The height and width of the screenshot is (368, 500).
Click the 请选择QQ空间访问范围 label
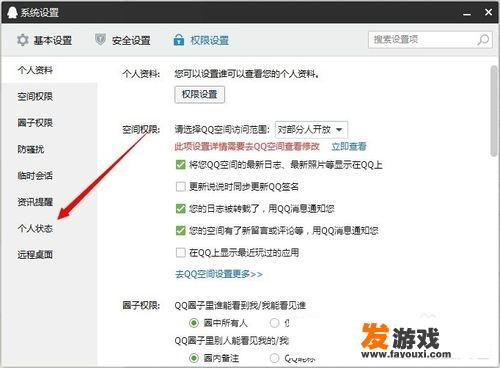click(x=222, y=129)
